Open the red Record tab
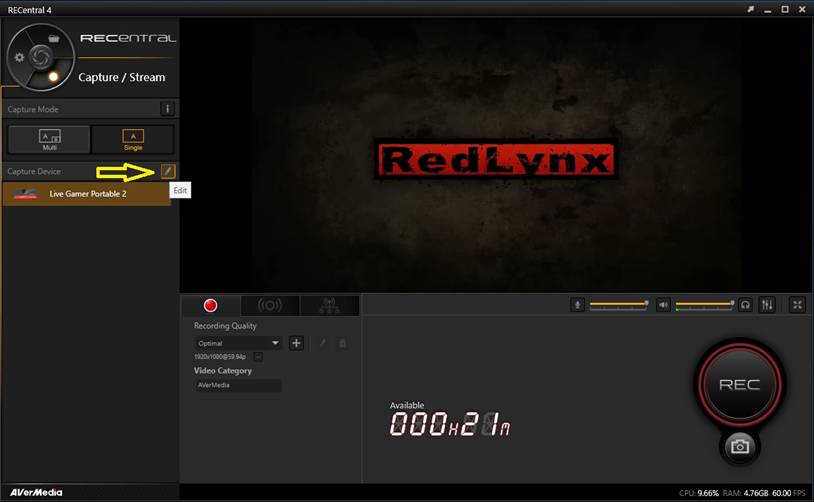Image resolution: width=814 pixels, height=502 pixels. click(210, 305)
